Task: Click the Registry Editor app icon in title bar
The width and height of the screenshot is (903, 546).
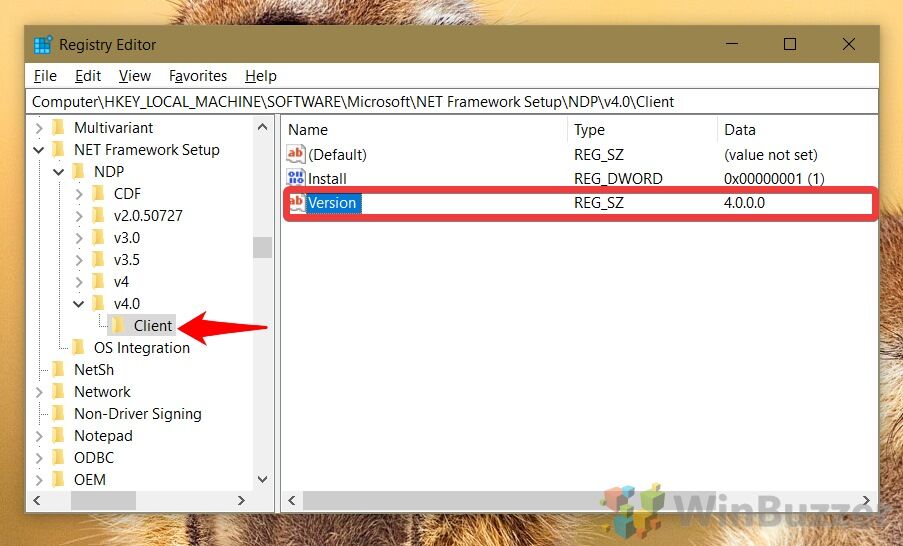Action: 43,45
